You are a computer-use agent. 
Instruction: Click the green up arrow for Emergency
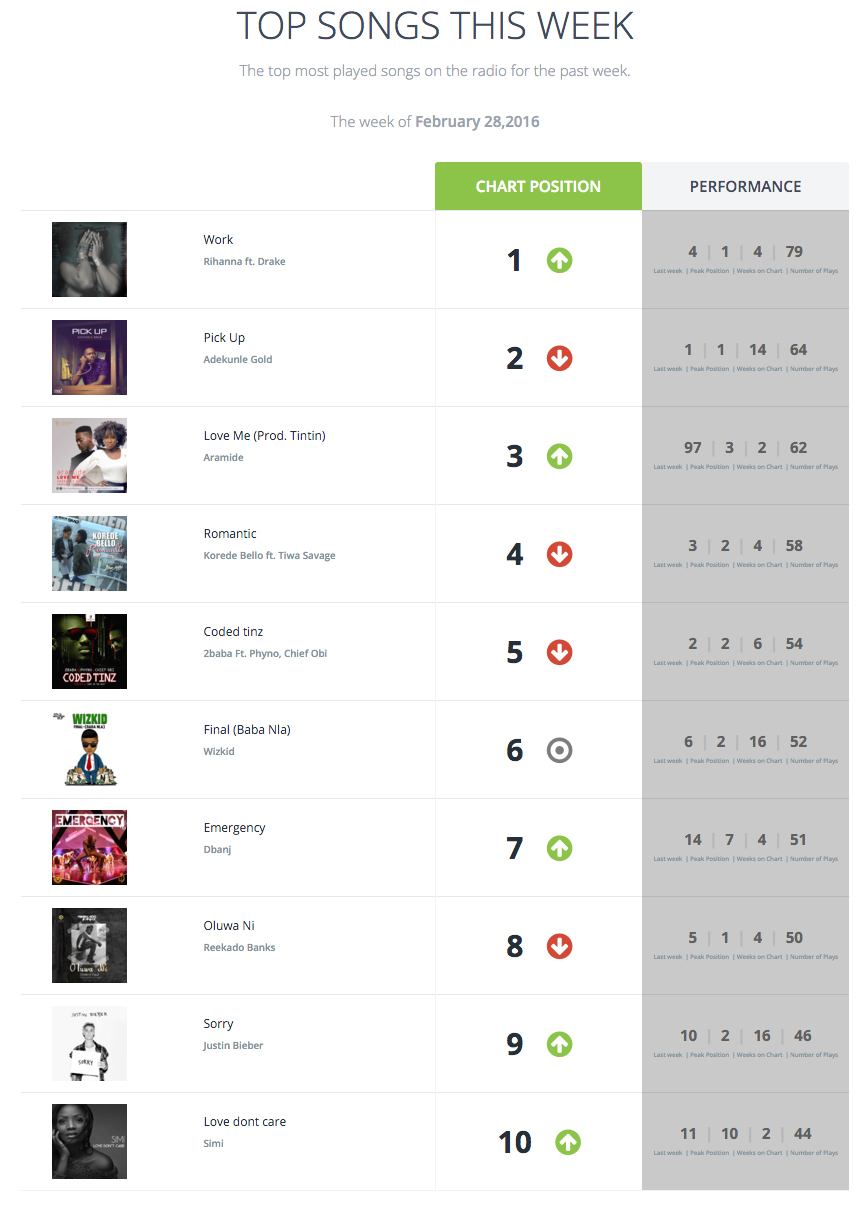[559, 849]
